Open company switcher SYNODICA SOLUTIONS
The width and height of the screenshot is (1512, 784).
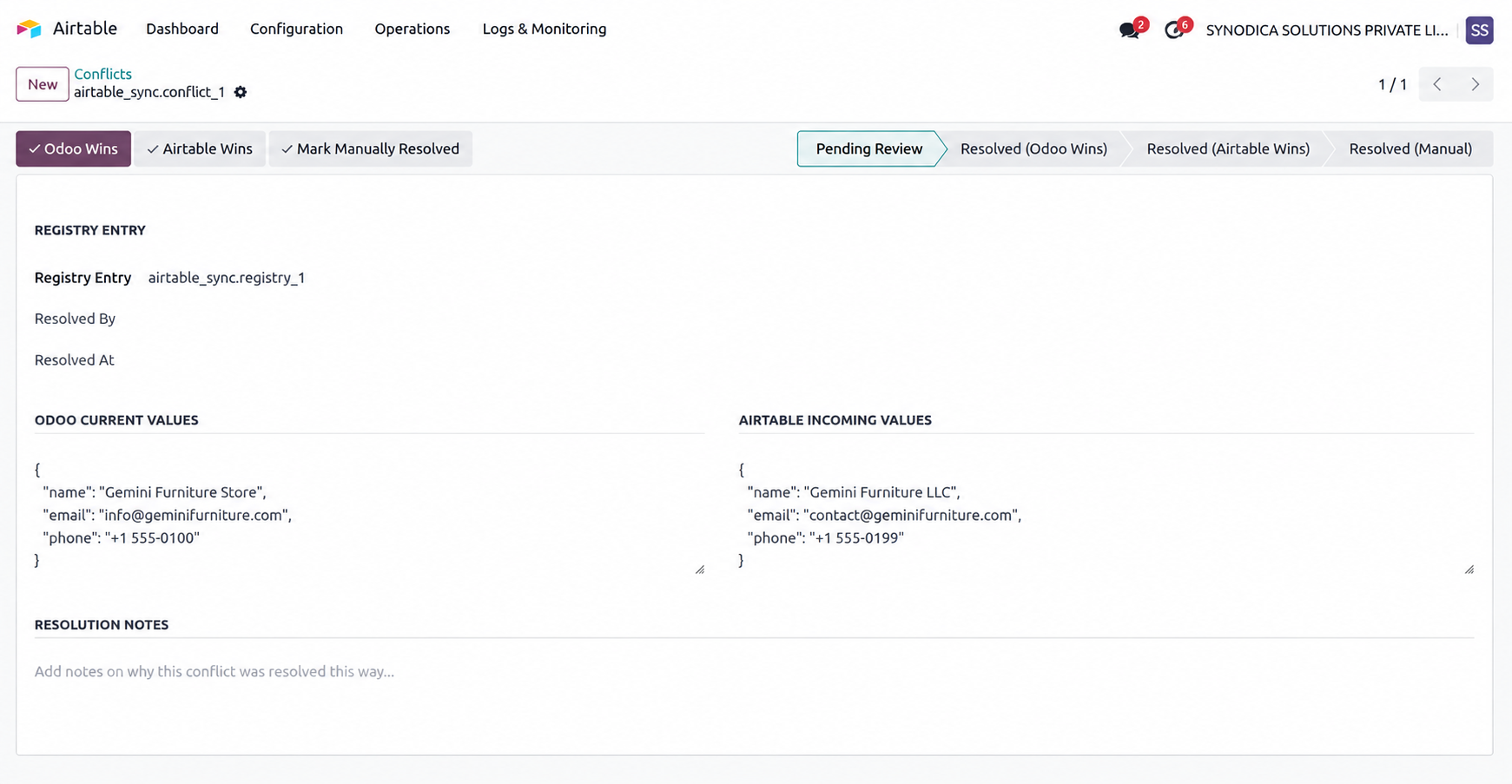tap(1326, 30)
